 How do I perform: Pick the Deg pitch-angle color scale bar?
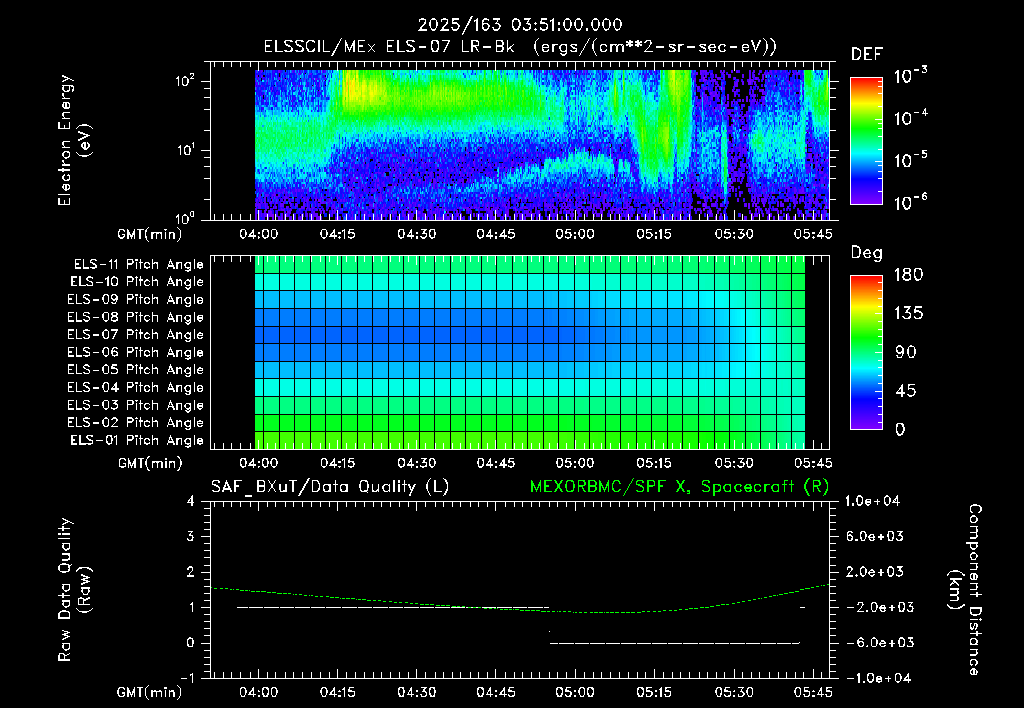click(x=866, y=352)
